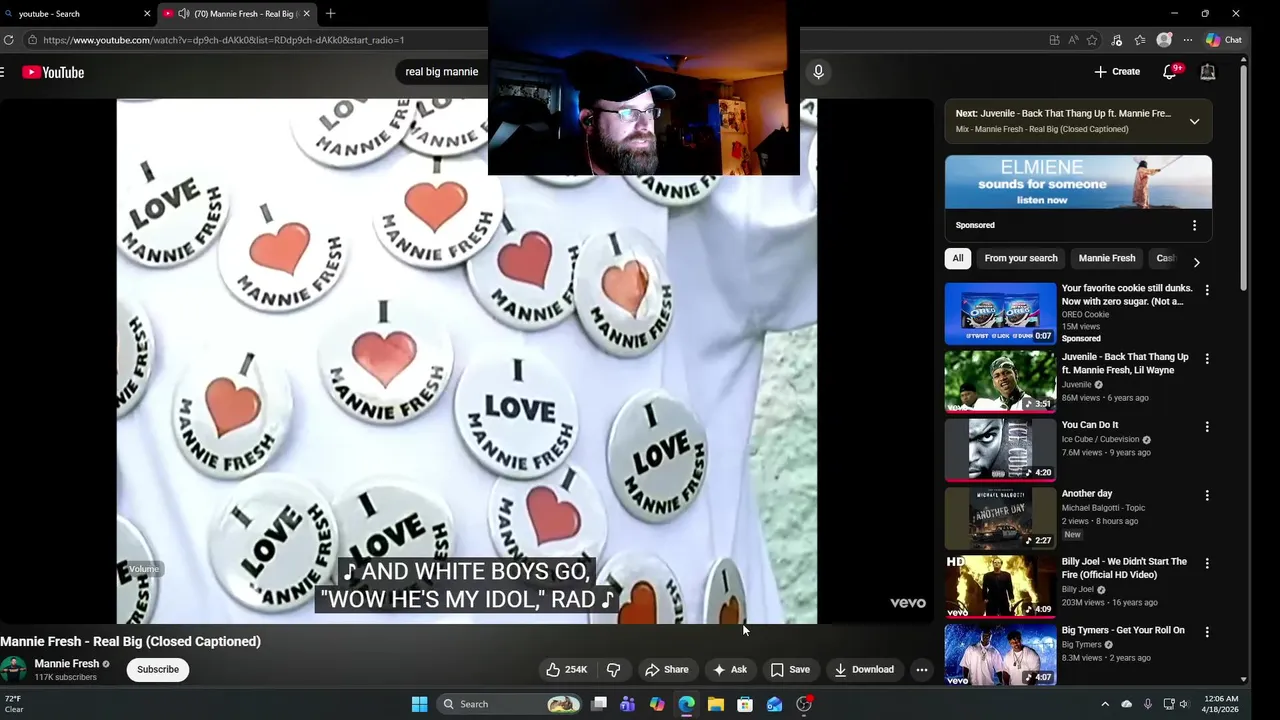The width and height of the screenshot is (1280, 720).
Task: Select the All filter chip
Action: coord(958,258)
